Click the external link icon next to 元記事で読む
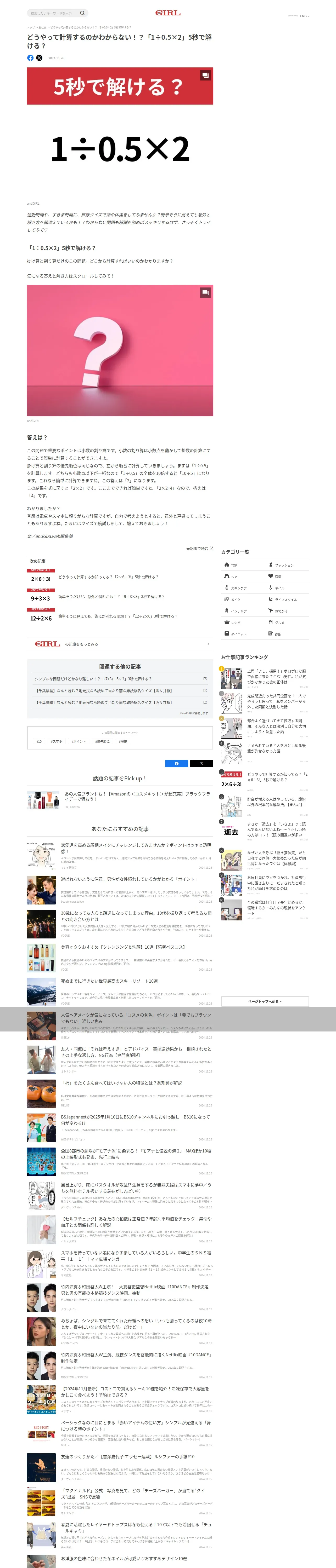Image resolution: width=336 pixels, height=1568 pixels. pyautogui.click(x=212, y=549)
